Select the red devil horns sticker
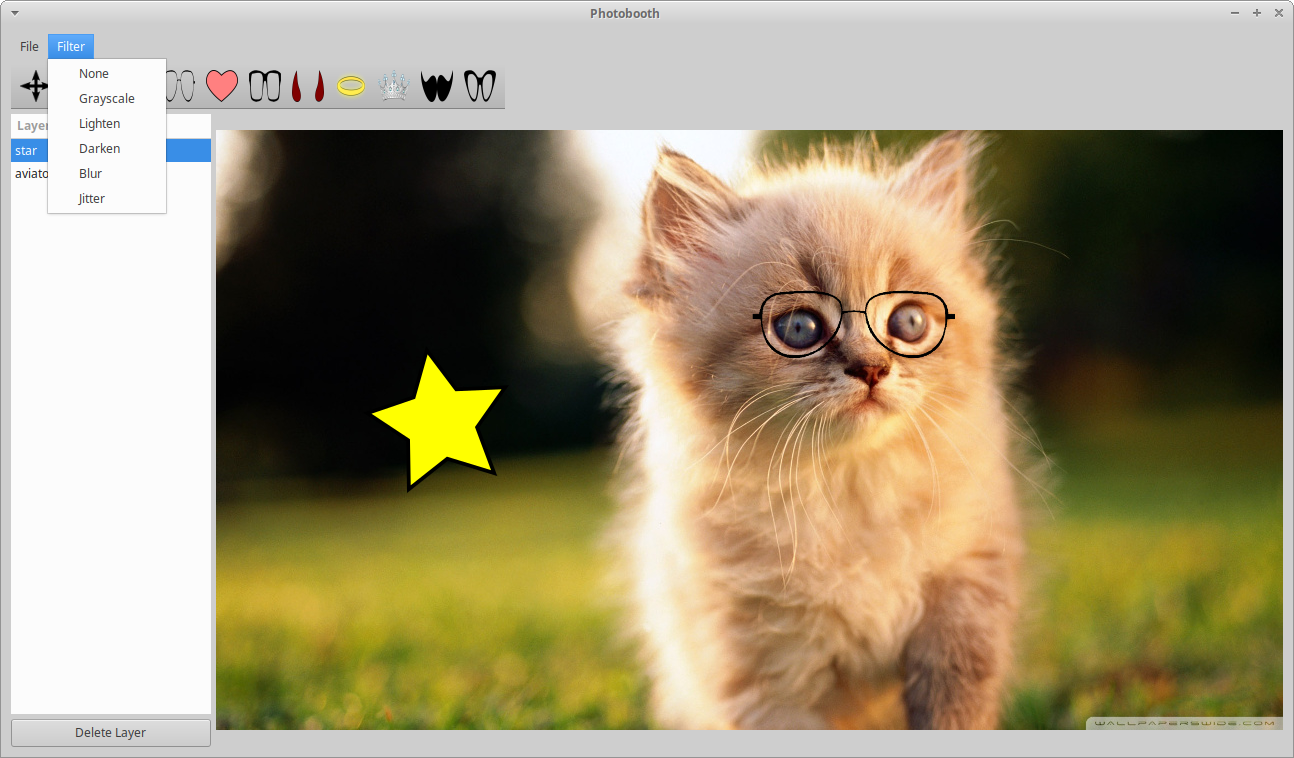 coord(308,86)
